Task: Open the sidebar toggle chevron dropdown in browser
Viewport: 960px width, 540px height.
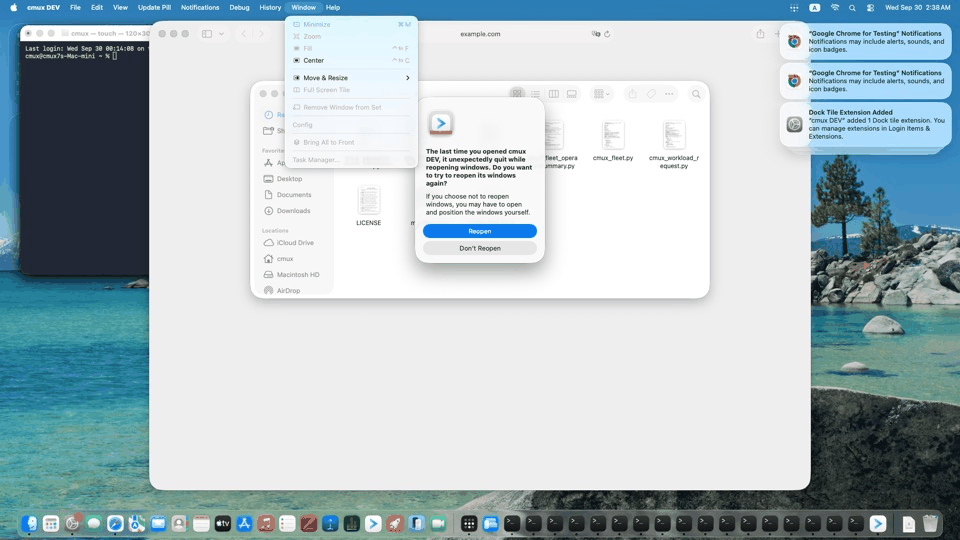Action: click(x=221, y=34)
